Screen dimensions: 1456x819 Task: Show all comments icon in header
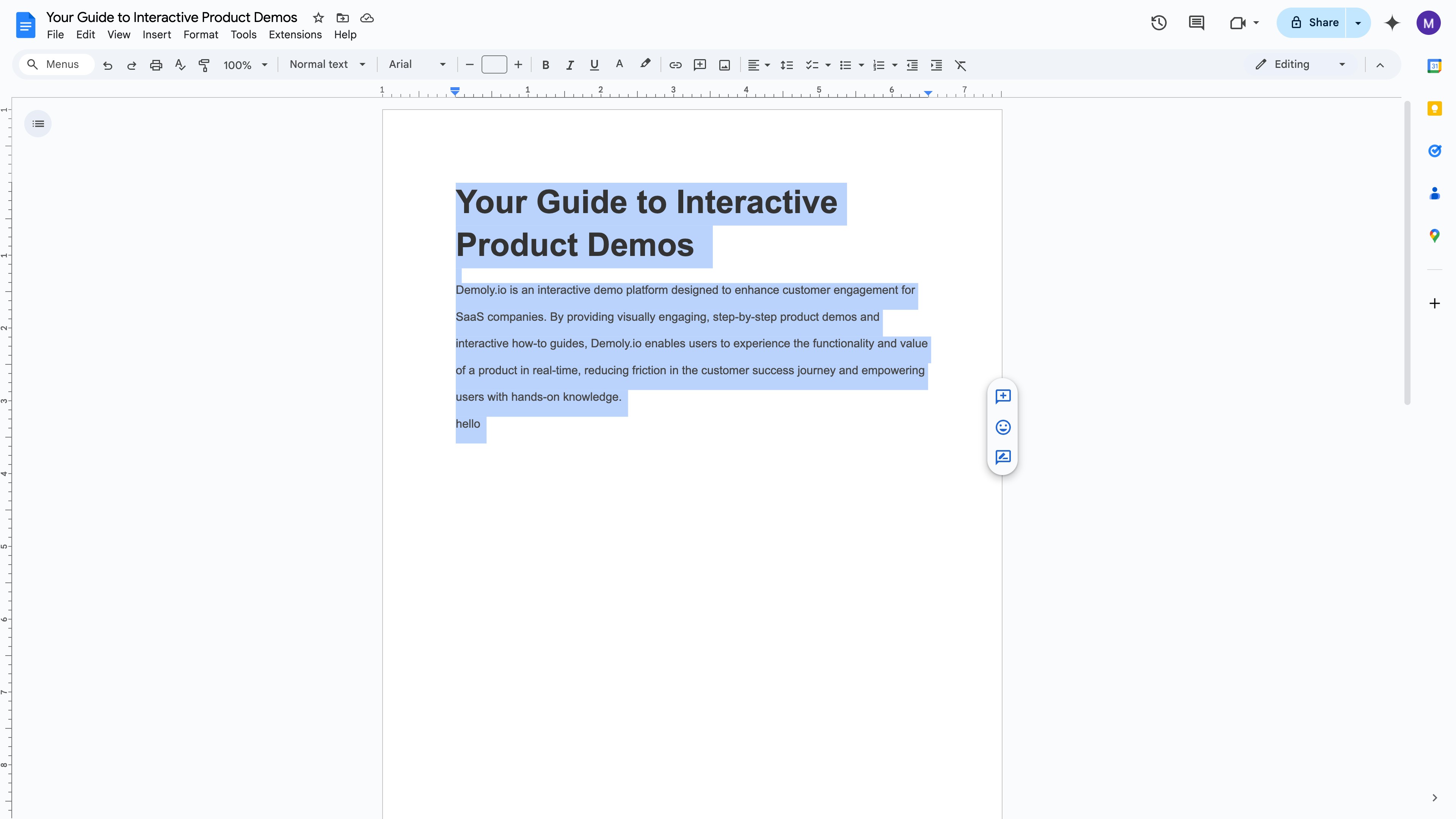(x=1197, y=23)
